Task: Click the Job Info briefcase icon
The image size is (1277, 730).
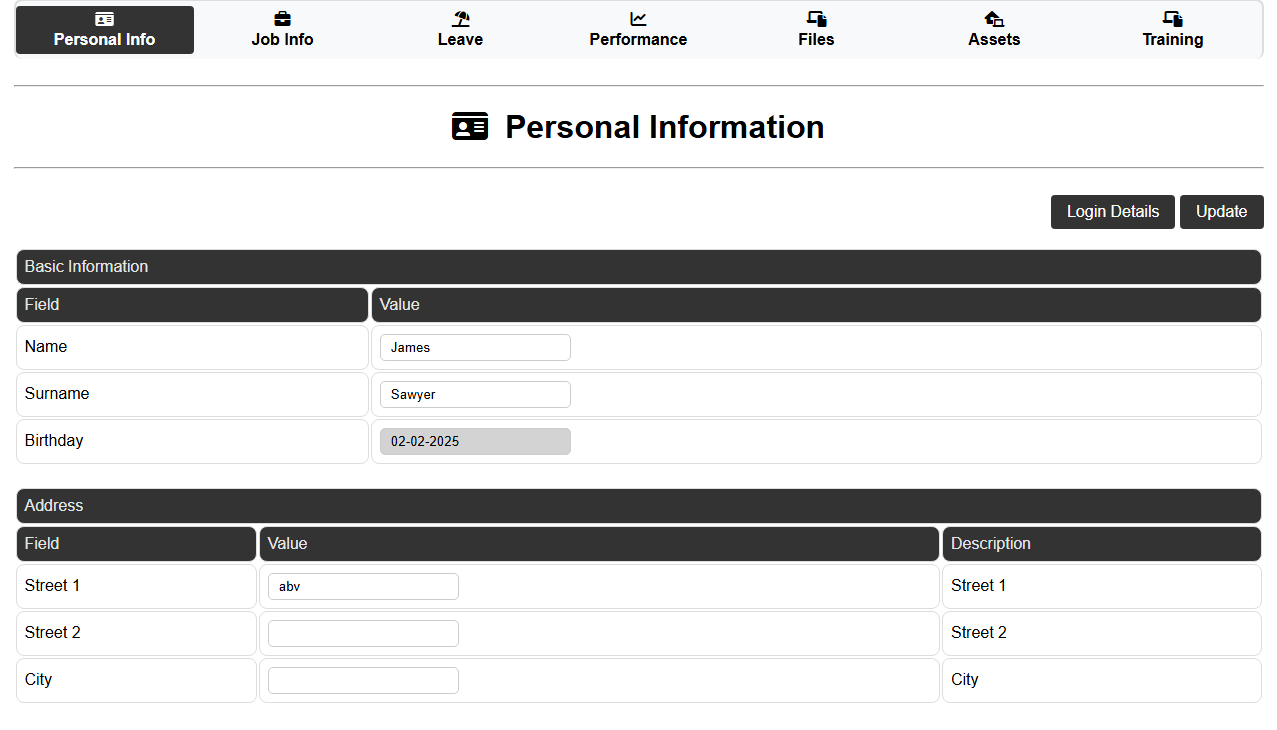Action: [282, 18]
